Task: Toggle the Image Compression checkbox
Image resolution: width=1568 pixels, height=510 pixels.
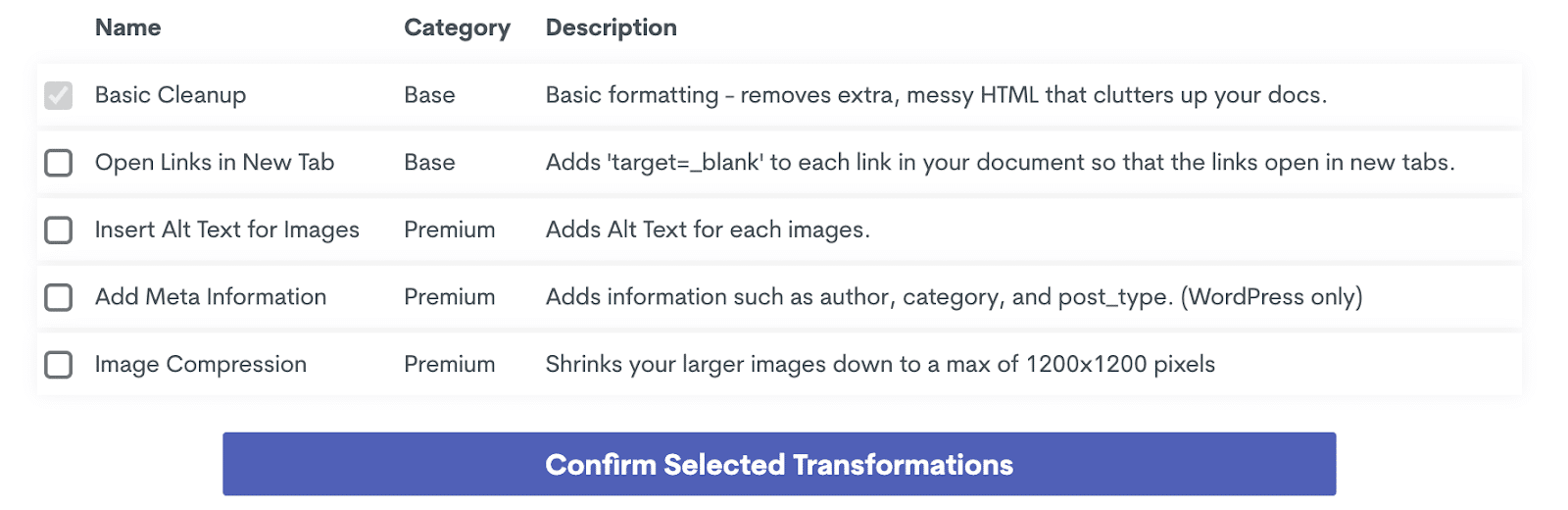Action: [x=59, y=365]
